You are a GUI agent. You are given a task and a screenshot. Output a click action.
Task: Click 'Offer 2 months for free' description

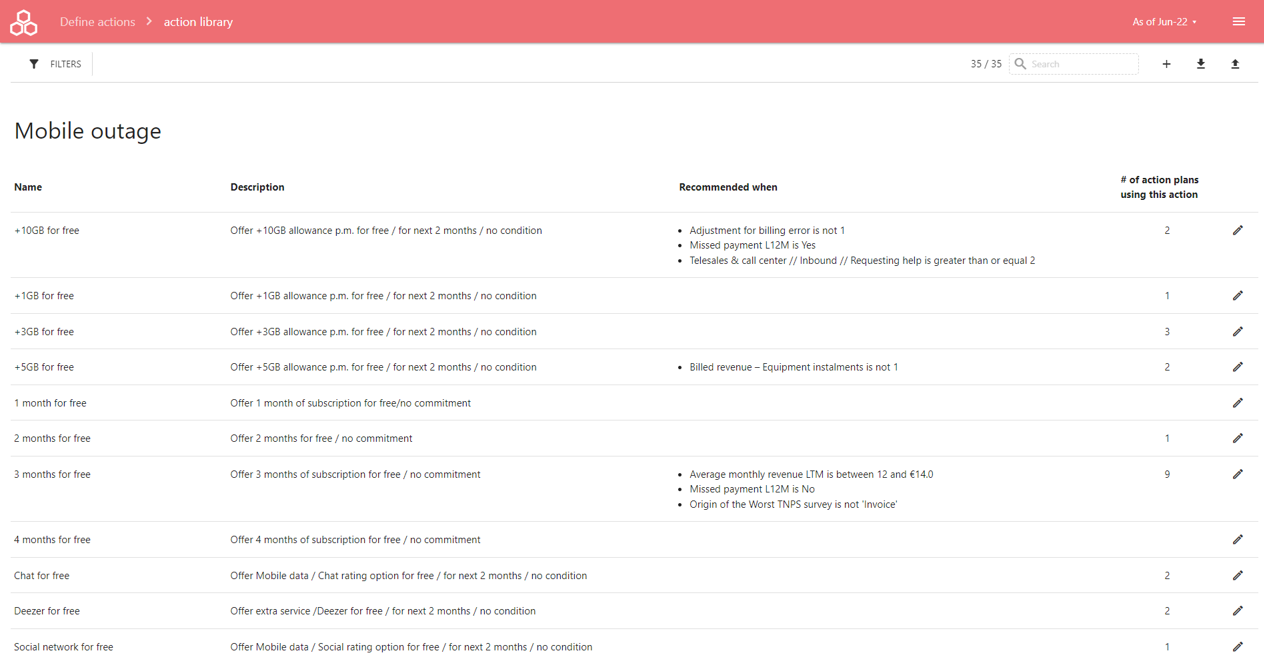click(321, 438)
